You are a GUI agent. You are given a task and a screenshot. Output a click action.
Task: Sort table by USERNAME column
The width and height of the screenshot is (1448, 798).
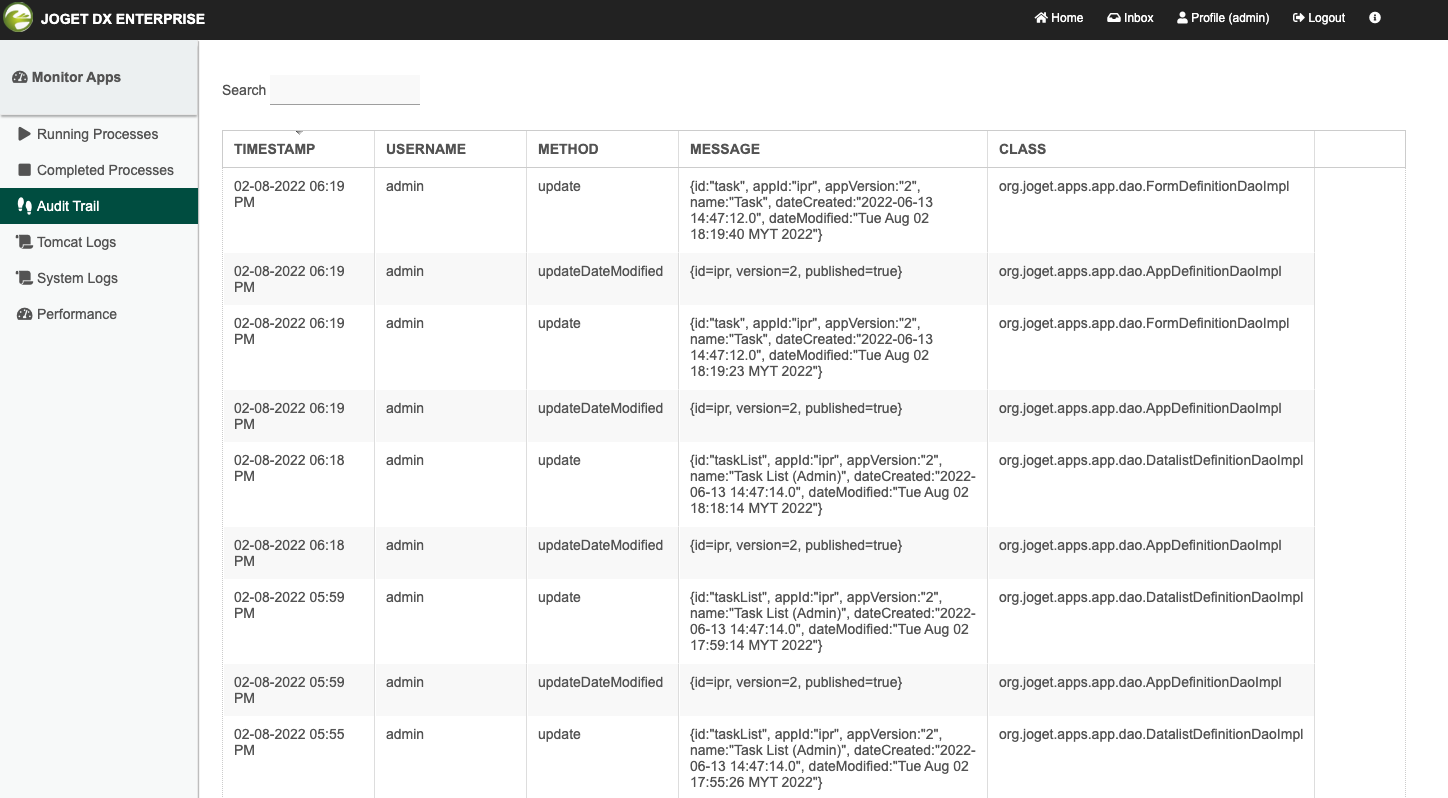tap(426, 149)
